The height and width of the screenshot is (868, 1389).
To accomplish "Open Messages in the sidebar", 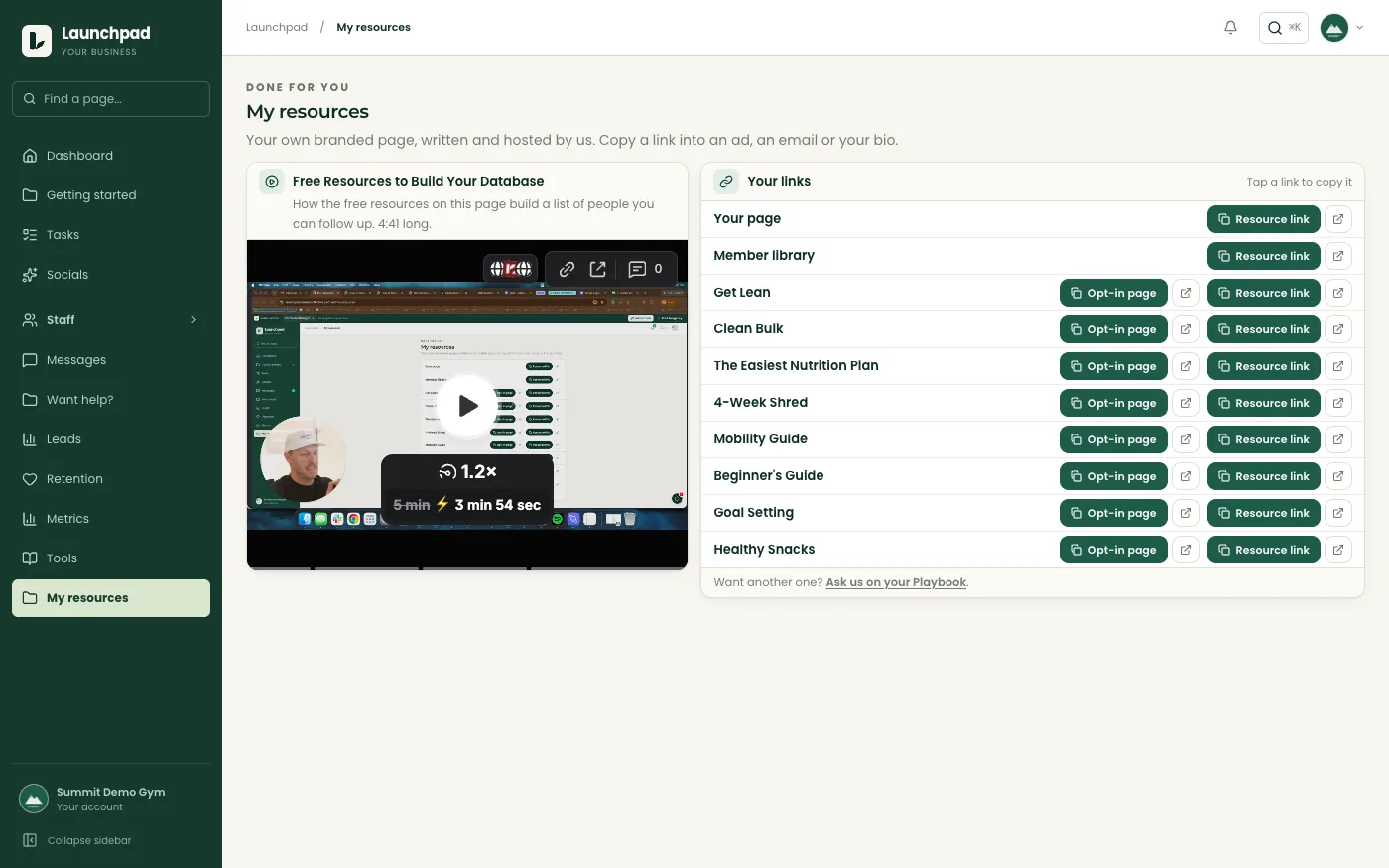I will [111, 360].
